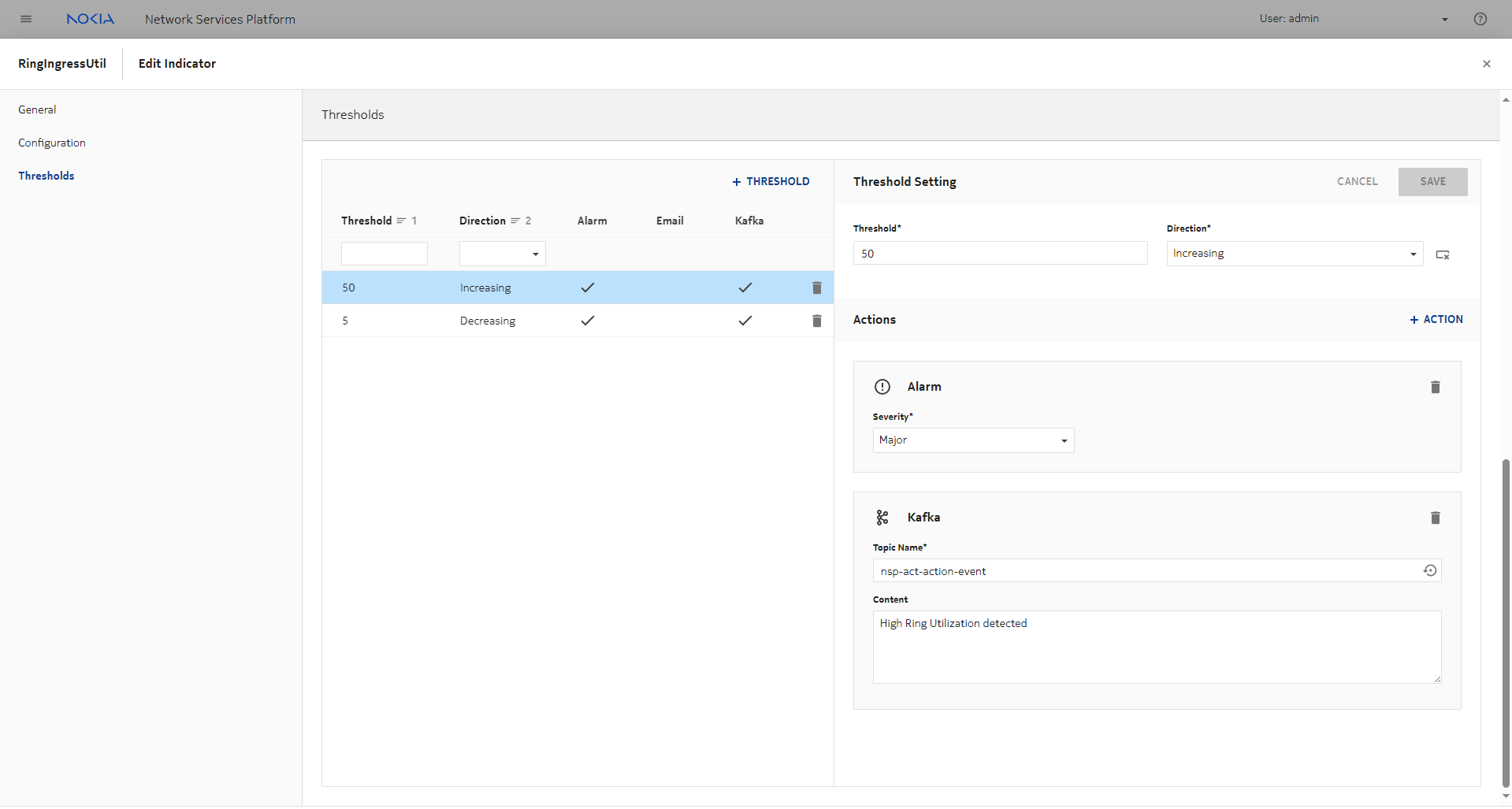This screenshot has height=809, width=1512.
Task: Clear the threshold setting icon
Action: click(x=1443, y=254)
